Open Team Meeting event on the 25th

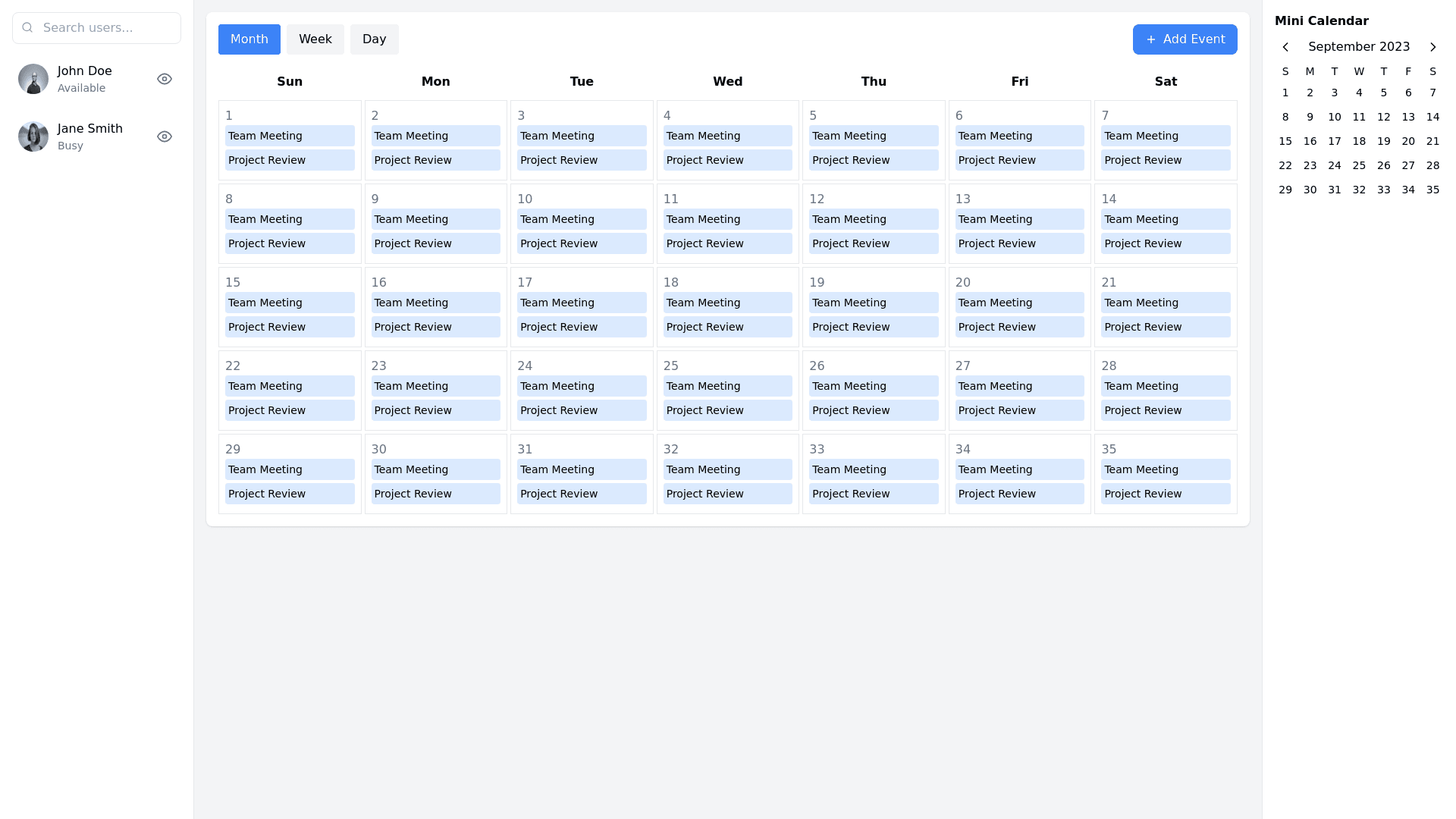point(727,386)
